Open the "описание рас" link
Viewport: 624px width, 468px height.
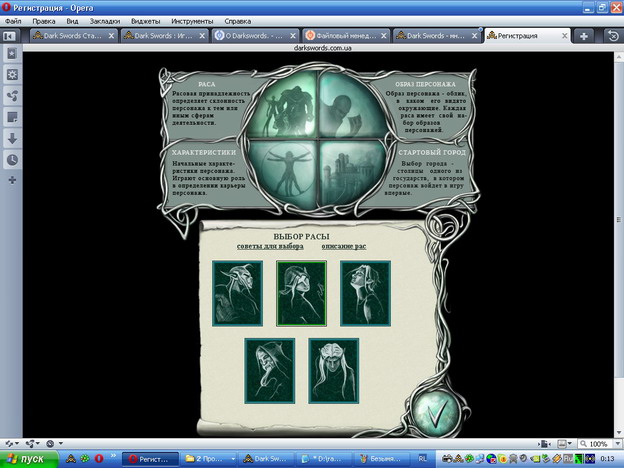[344, 246]
